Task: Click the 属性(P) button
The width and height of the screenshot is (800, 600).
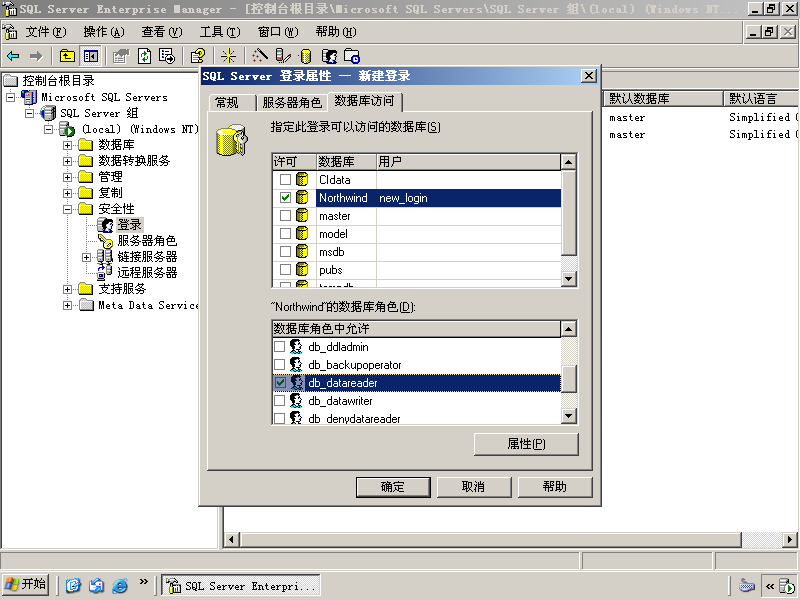Action: [526, 444]
